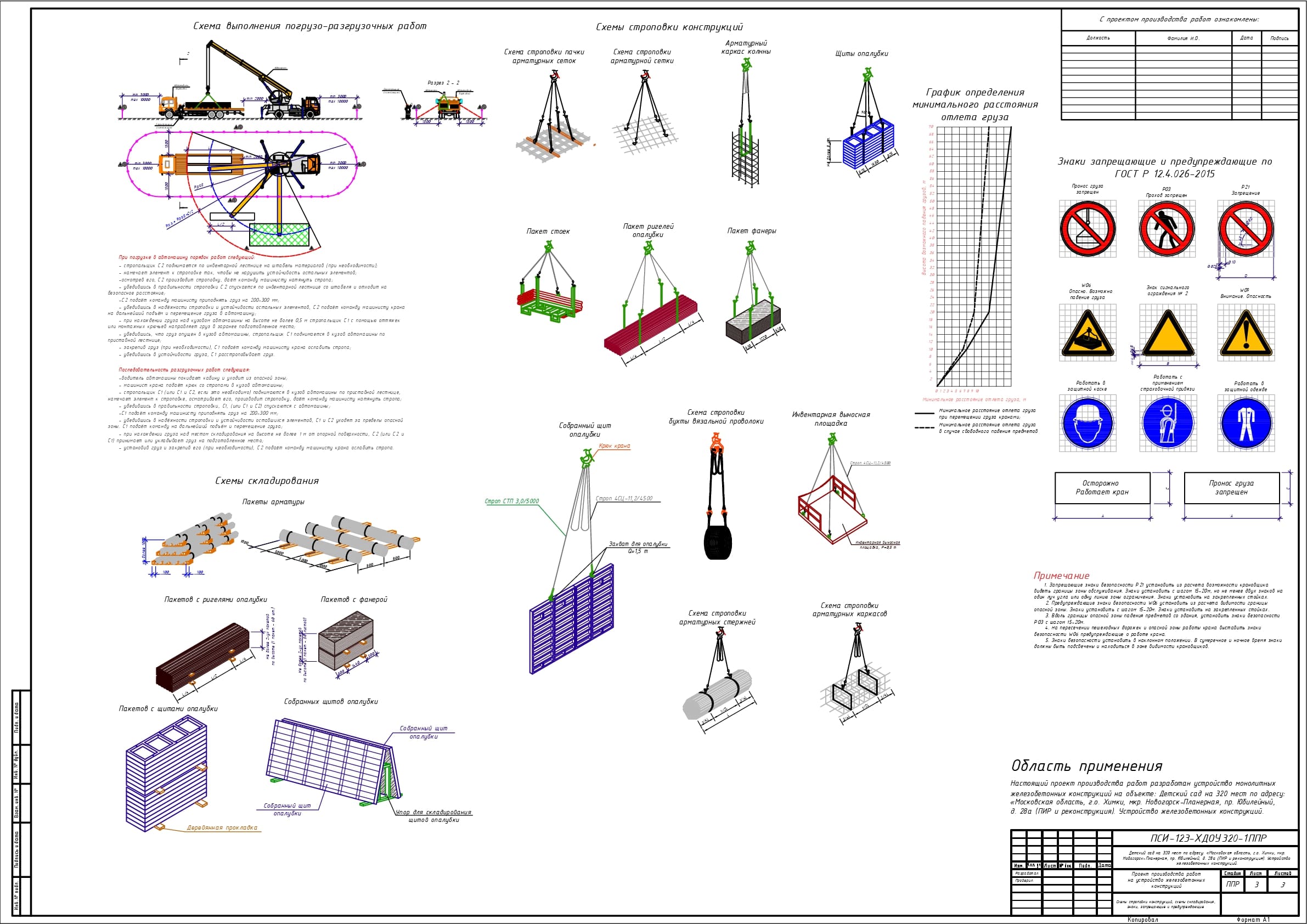Click the P21 'Запрещение' sign with dimensions

pos(1246,228)
